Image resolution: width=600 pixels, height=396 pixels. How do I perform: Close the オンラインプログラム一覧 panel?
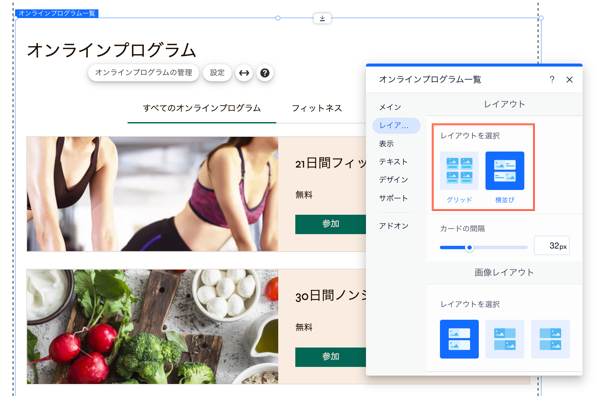tap(569, 80)
